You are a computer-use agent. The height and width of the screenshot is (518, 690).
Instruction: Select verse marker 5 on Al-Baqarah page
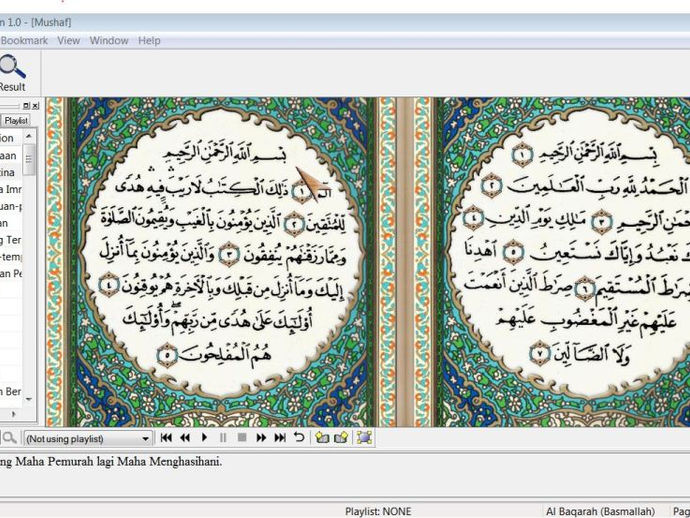tap(167, 356)
